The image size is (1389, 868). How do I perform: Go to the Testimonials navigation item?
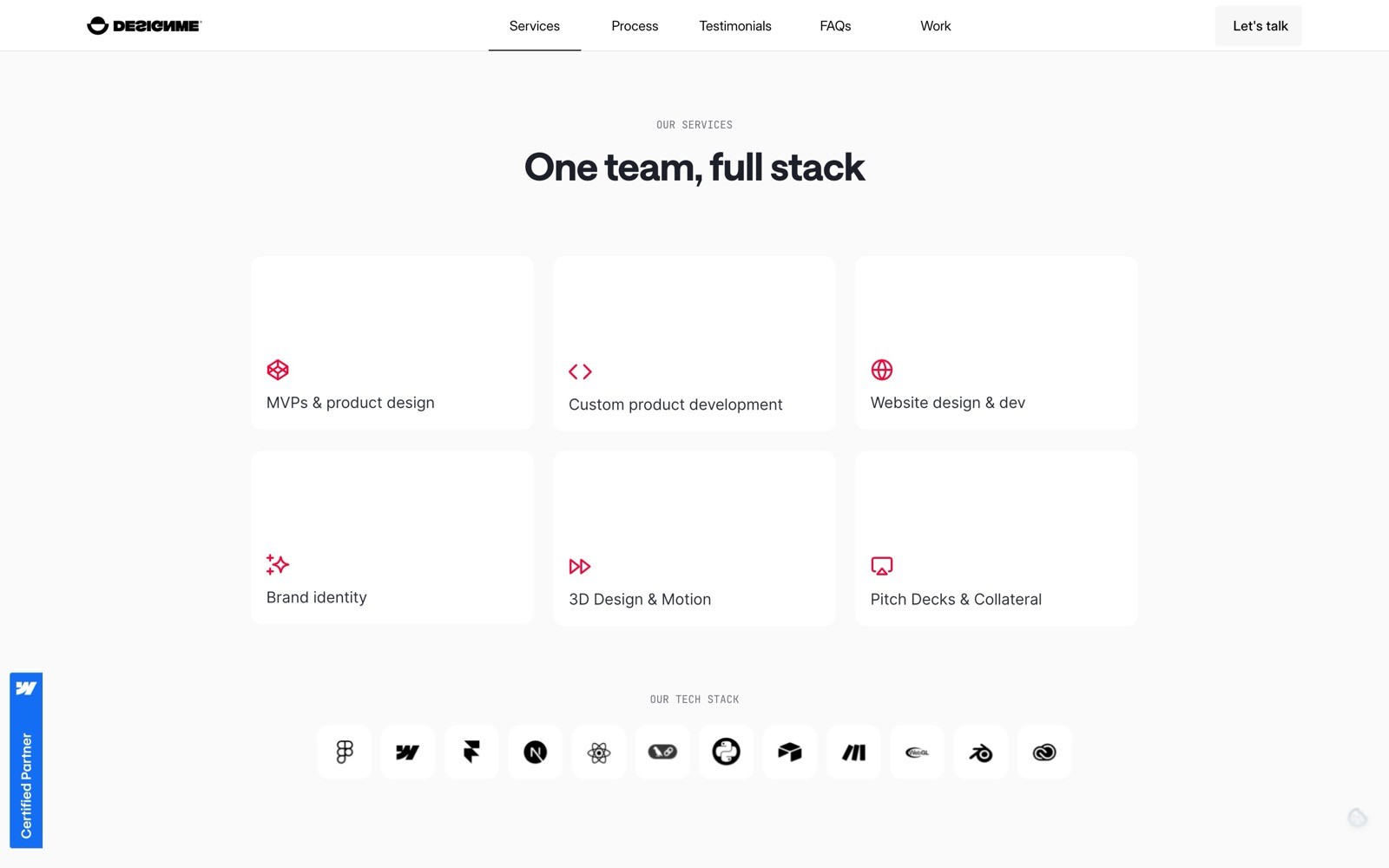click(x=734, y=26)
